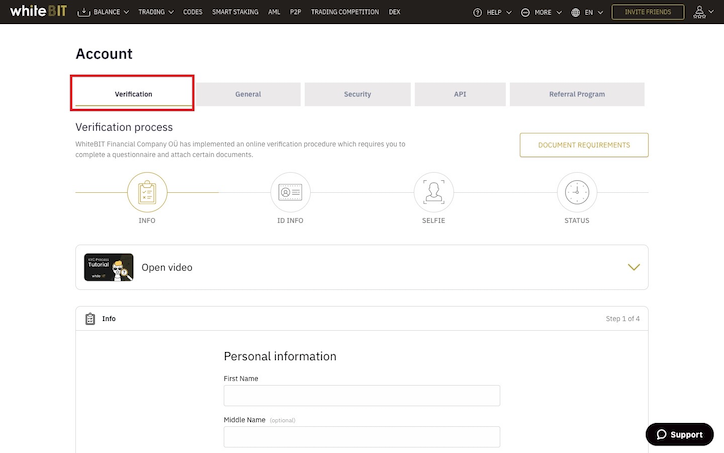Click the Document Requirements button
The width and height of the screenshot is (724, 453).
(584, 145)
